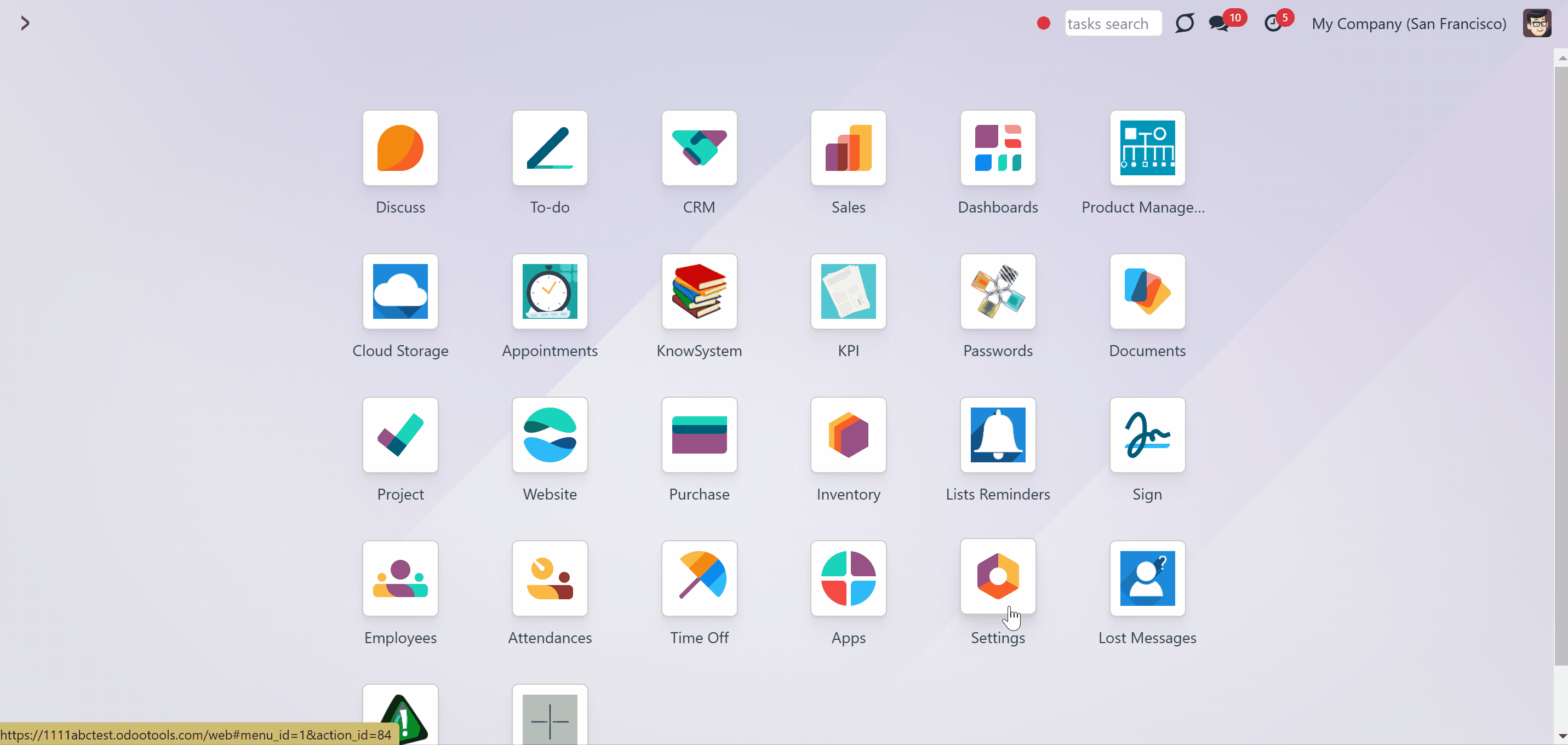Open conversations with 10 unread messages

tap(1226, 22)
